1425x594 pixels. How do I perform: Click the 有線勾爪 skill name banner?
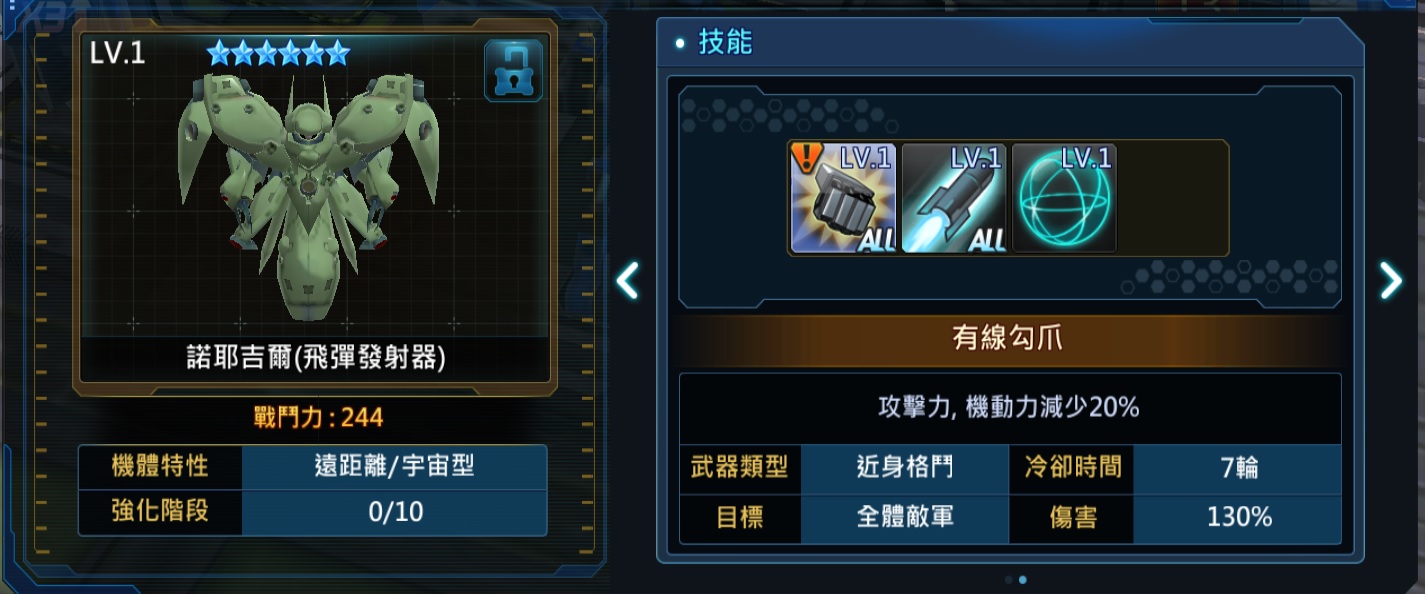coord(1008,338)
